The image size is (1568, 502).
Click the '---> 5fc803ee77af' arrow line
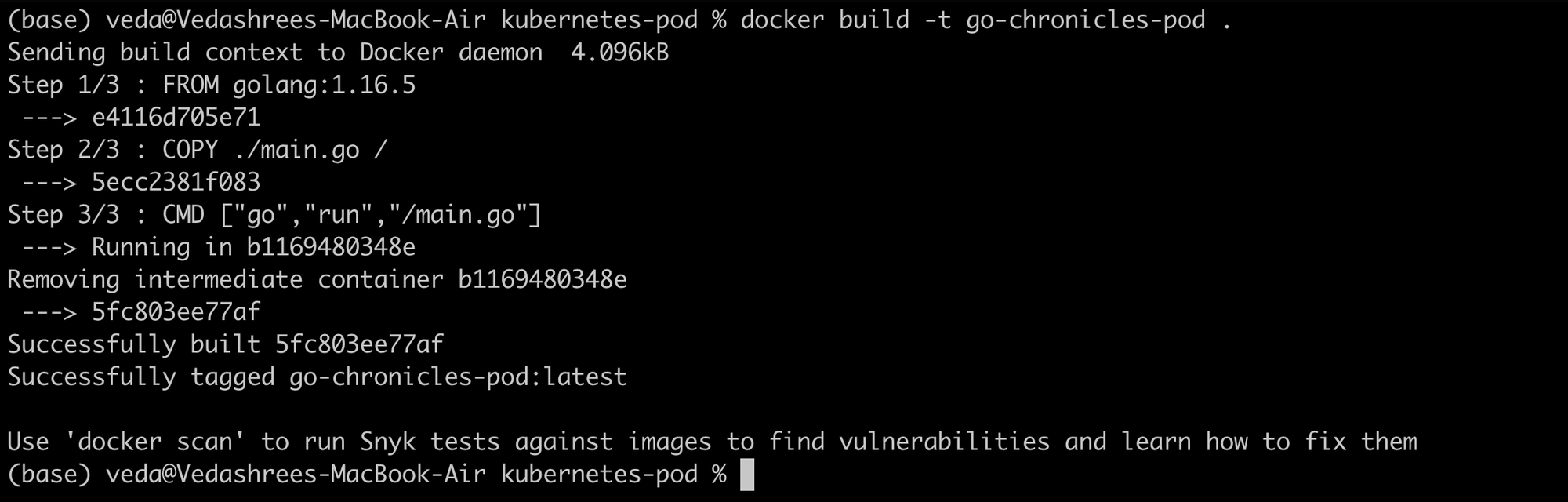click(141, 312)
